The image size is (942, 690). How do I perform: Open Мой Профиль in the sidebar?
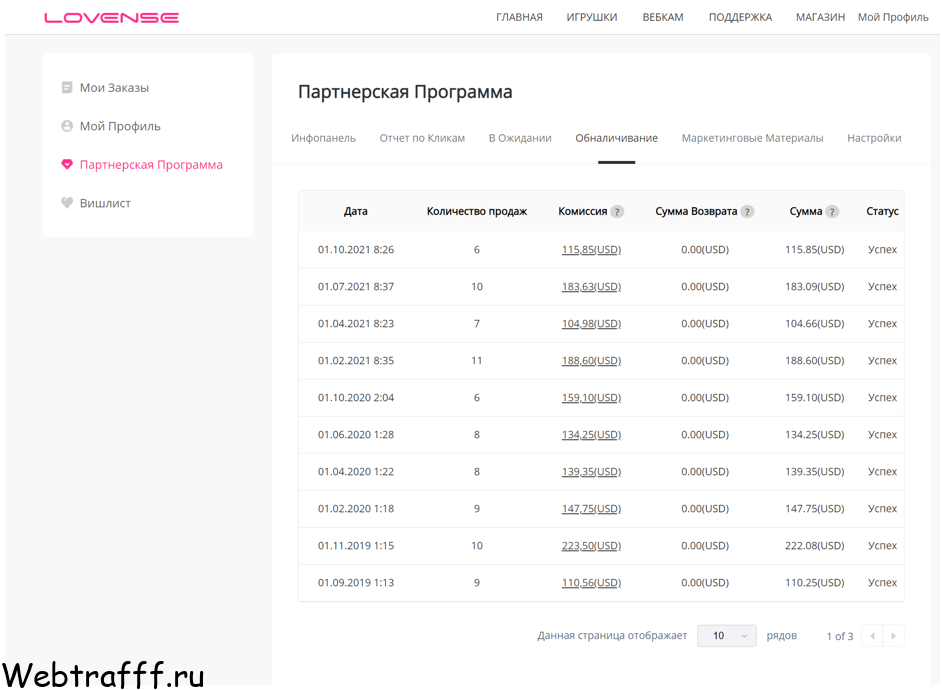(120, 126)
